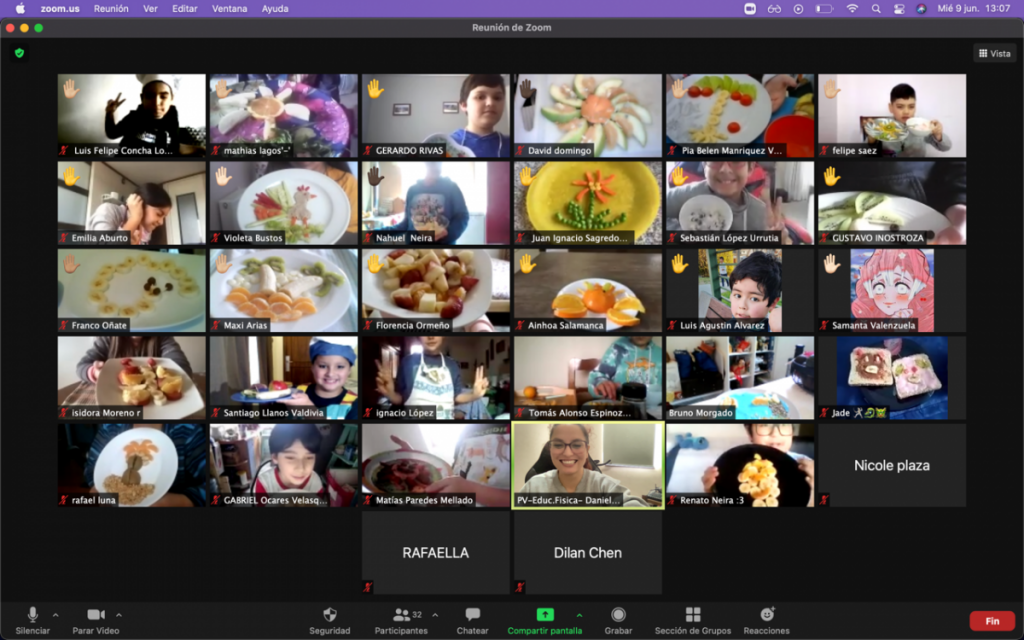The width and height of the screenshot is (1024, 640).
Task: Select the Nicole plaza video tile
Action: point(891,465)
